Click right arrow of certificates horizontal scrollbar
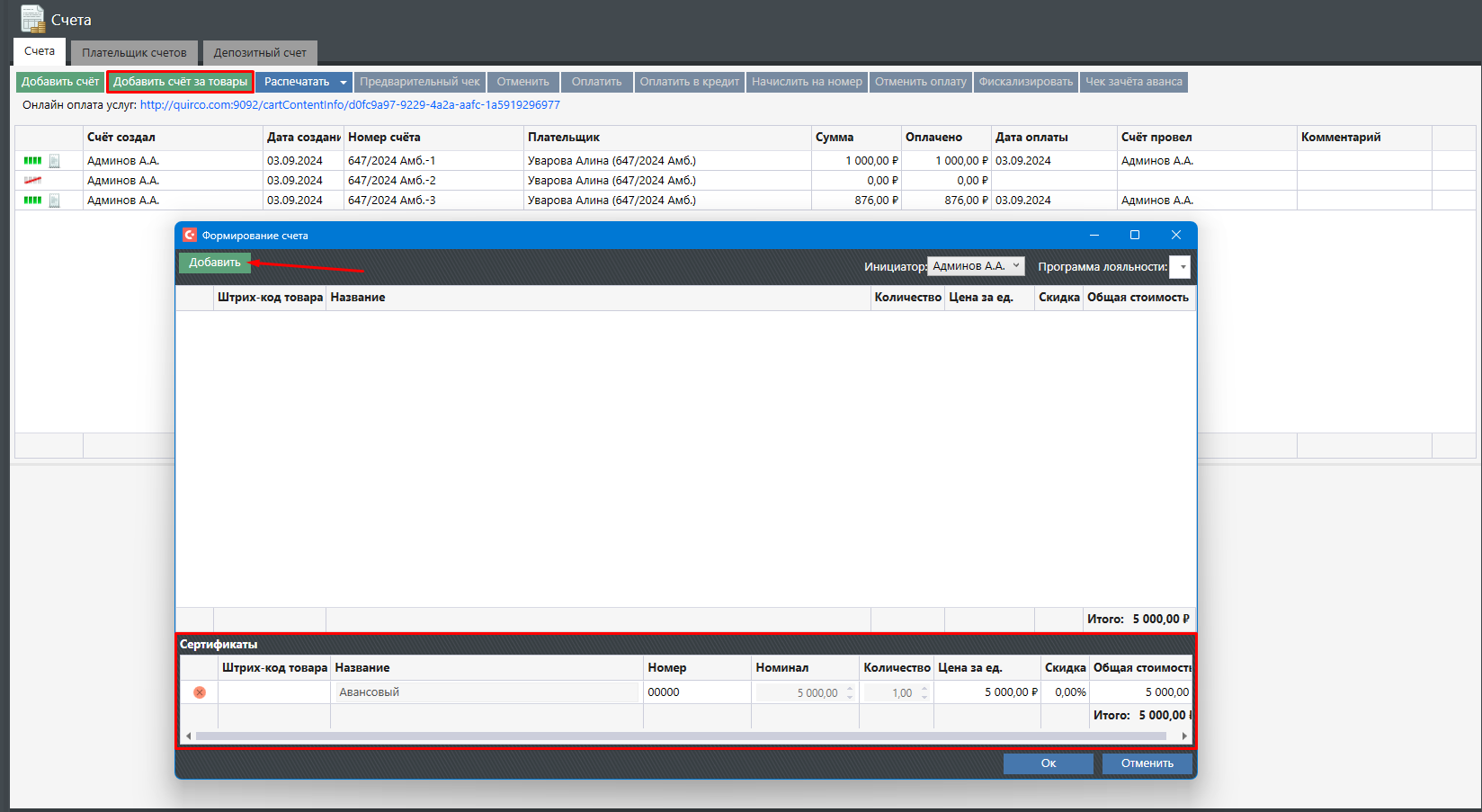 (1184, 736)
